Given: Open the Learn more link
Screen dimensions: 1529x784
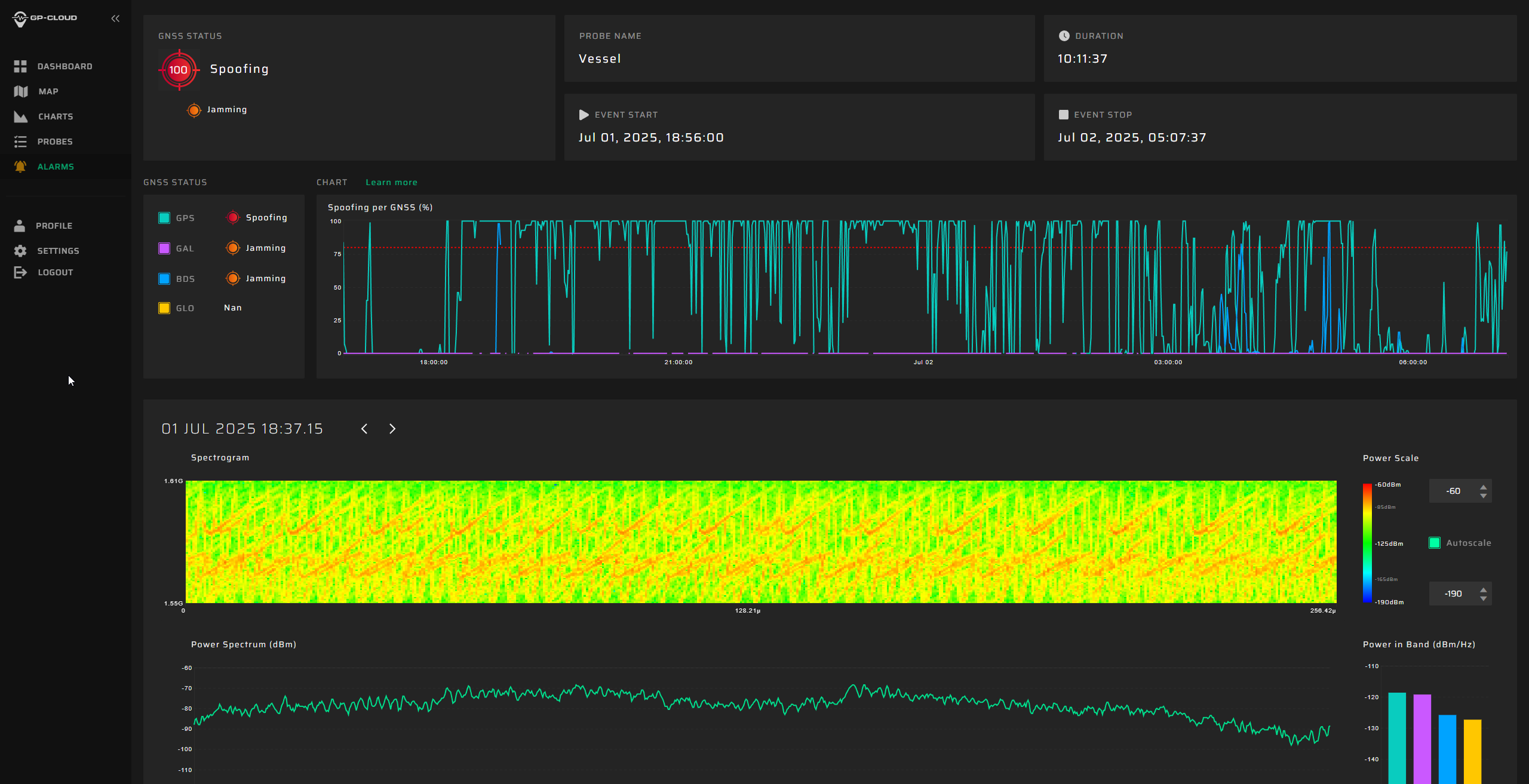Looking at the screenshot, I should [391, 182].
